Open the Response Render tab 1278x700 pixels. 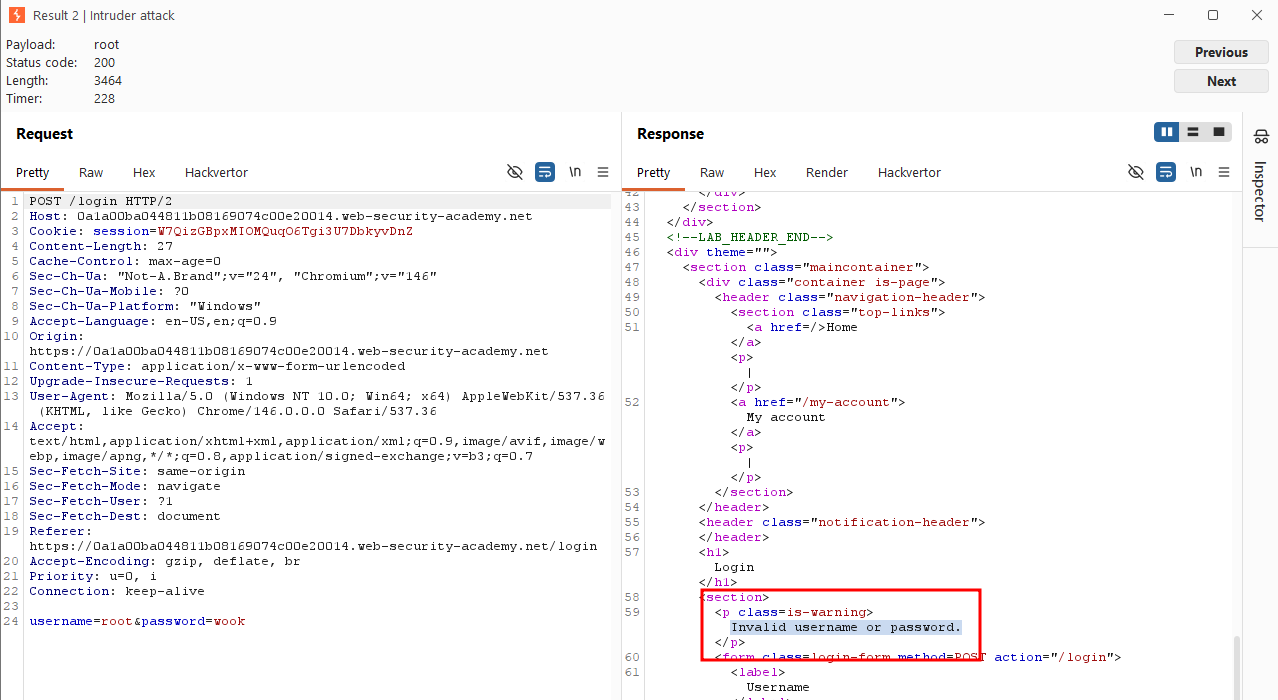(x=827, y=172)
